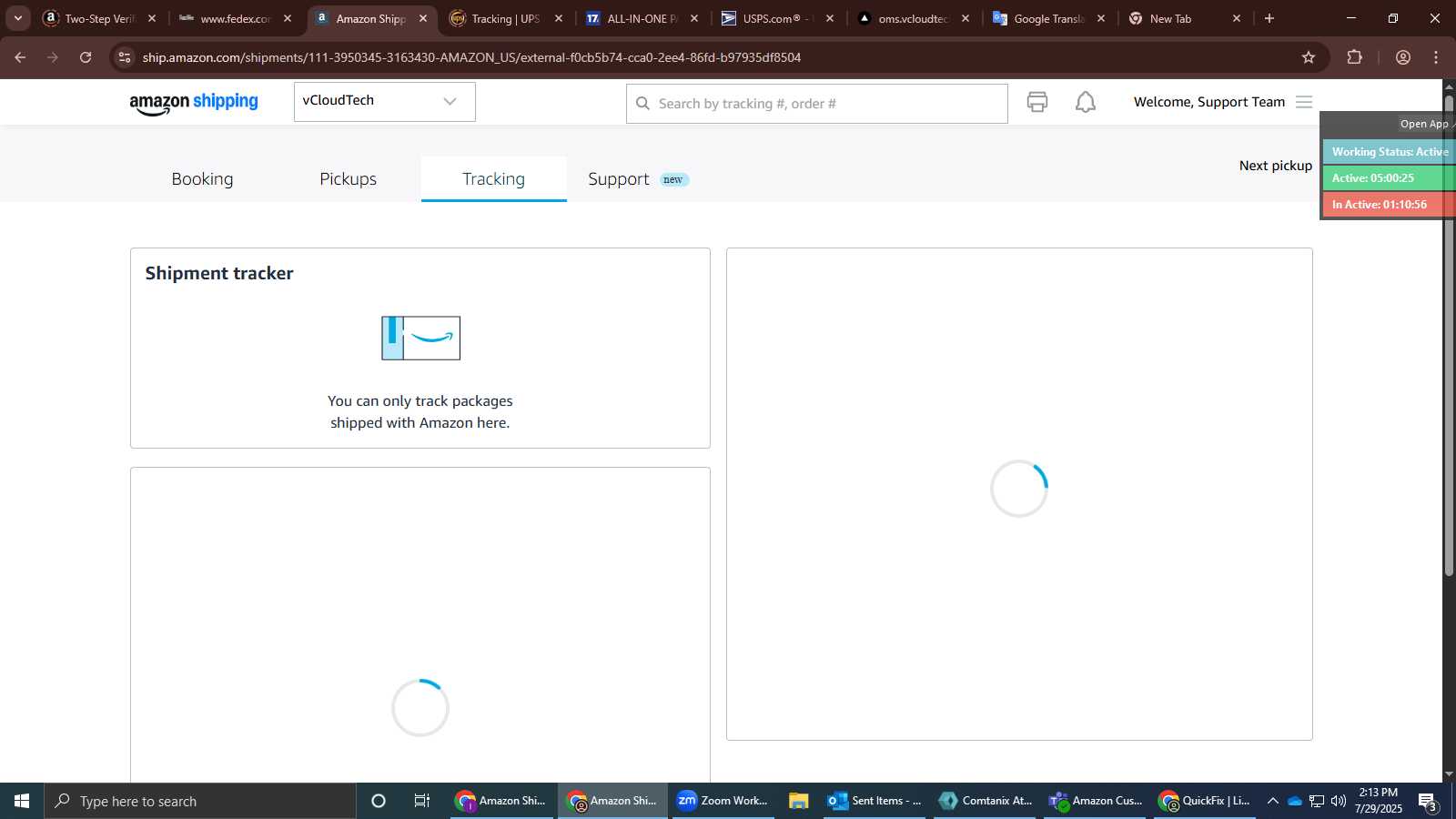Select the Tracking tab
This screenshot has width=1456, height=819.
(493, 179)
